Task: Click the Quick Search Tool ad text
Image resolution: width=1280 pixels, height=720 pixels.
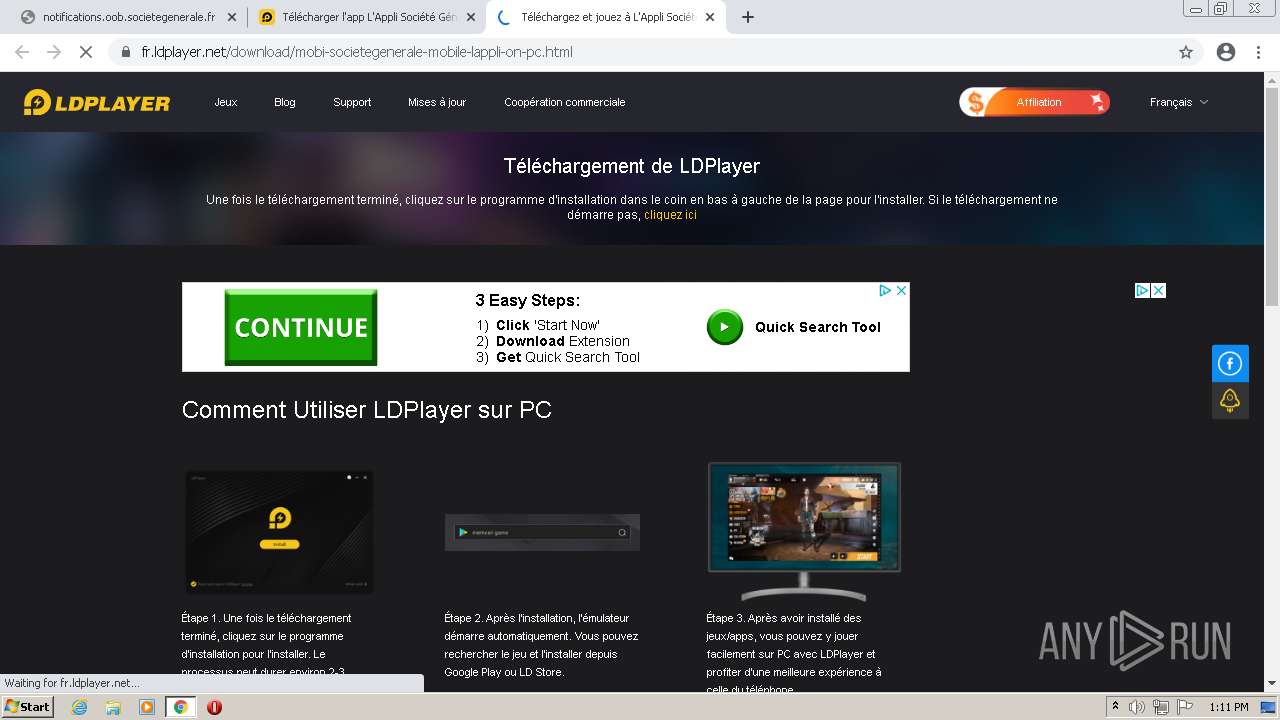Action: tap(818, 327)
